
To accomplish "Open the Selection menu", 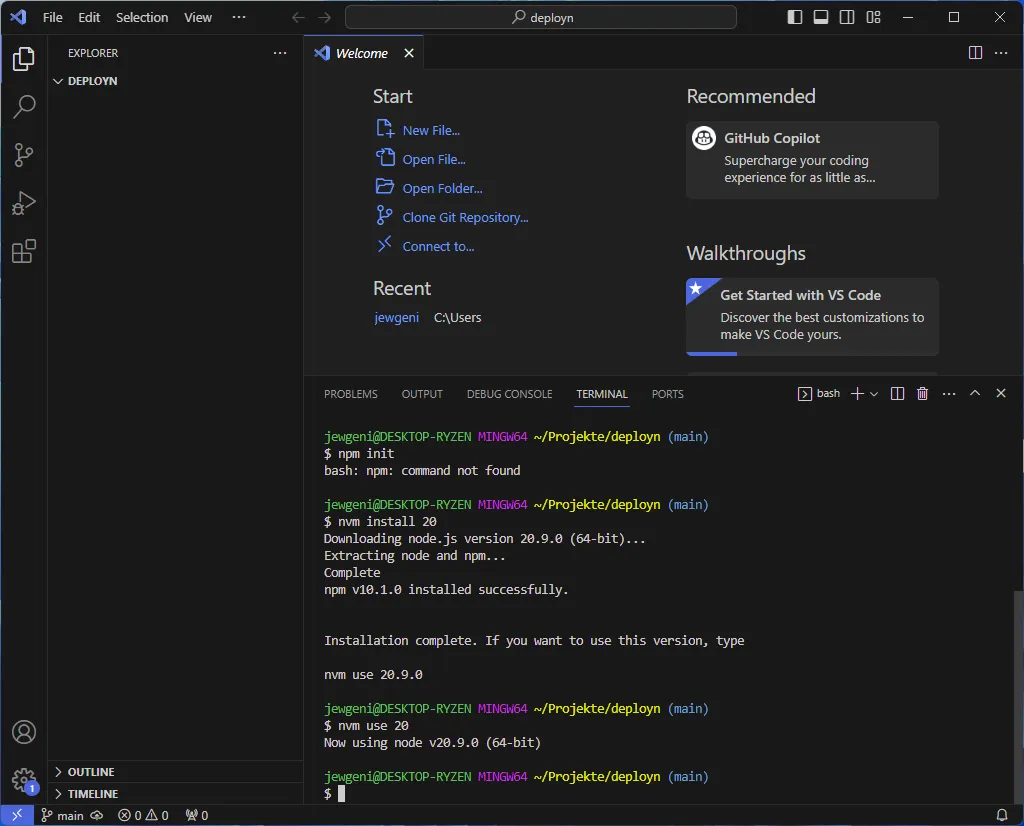I will pos(142,18).
